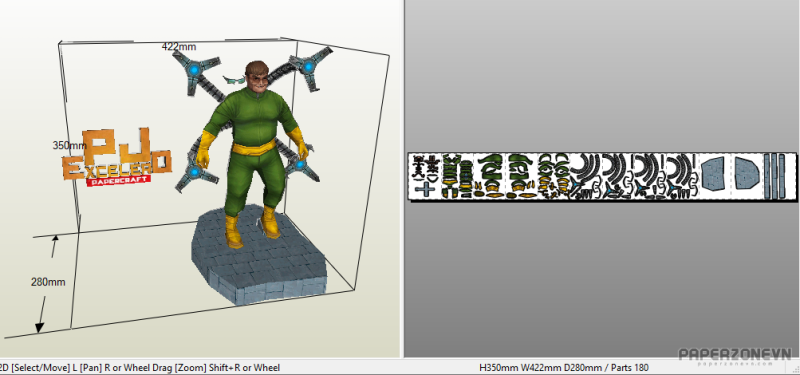Click the 350mm height dimension label
This screenshot has width=800, height=375.
69,145
